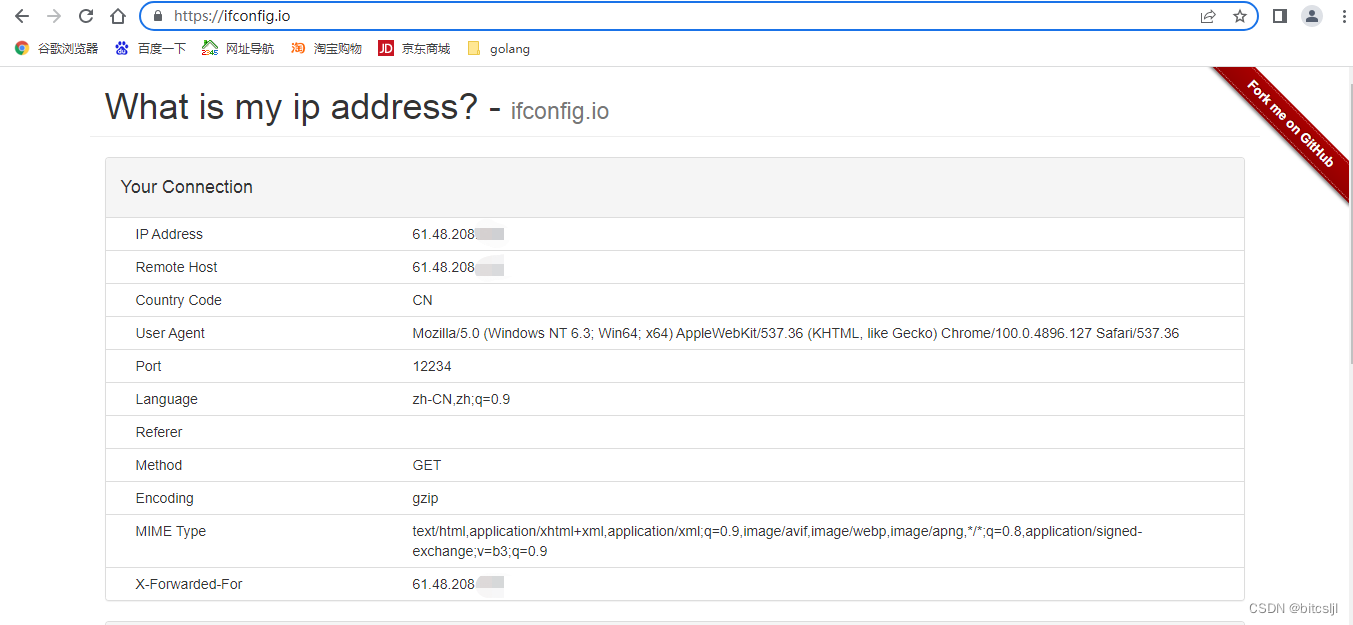Click the Referer row label
1353x625 pixels.
(x=159, y=432)
